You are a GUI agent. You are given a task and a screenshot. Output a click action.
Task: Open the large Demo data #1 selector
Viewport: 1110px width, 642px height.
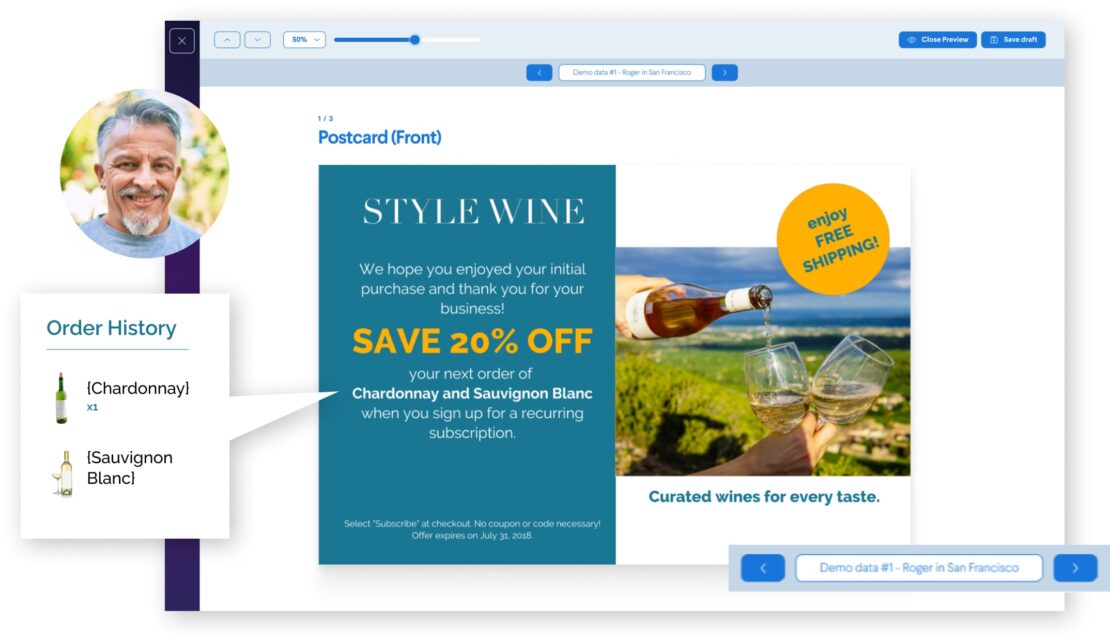(x=919, y=568)
